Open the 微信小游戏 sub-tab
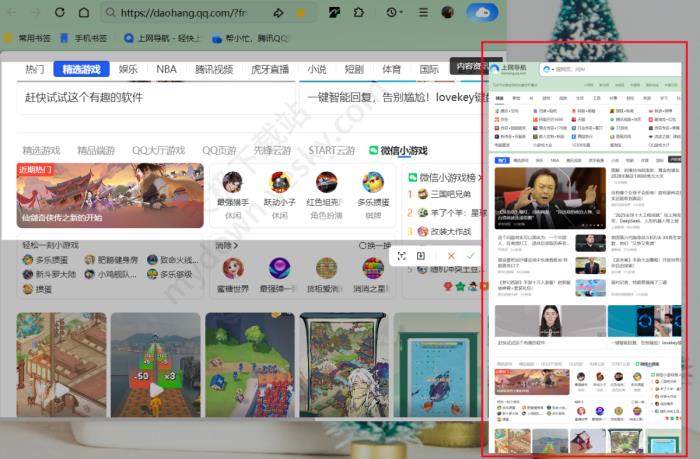This screenshot has width=700, height=459. pyautogui.click(x=398, y=150)
